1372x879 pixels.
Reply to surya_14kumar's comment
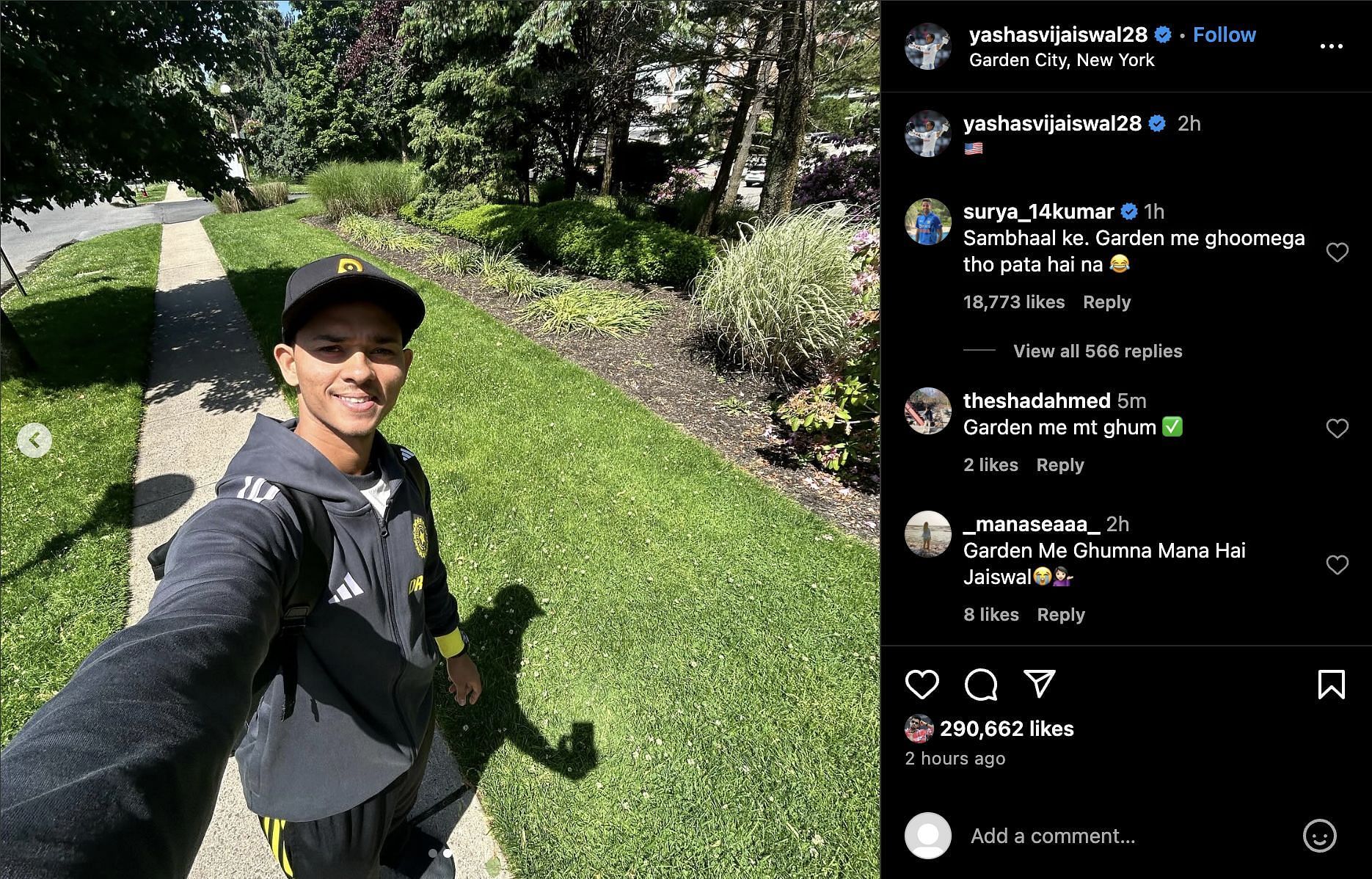point(1106,302)
